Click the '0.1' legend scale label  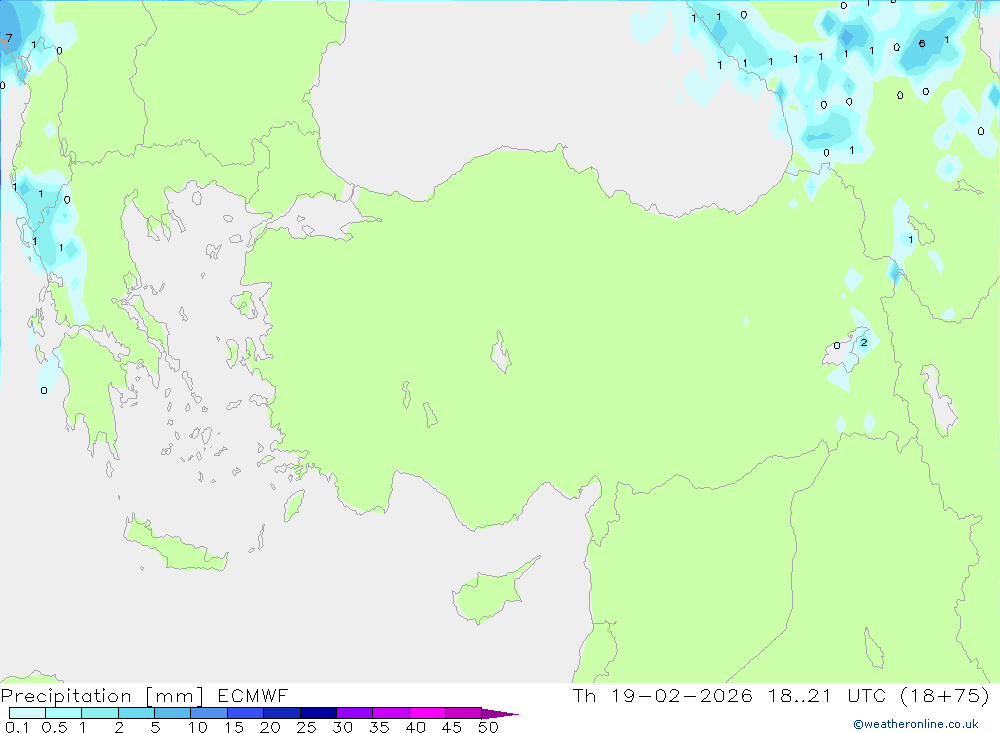pyautogui.click(x=17, y=727)
